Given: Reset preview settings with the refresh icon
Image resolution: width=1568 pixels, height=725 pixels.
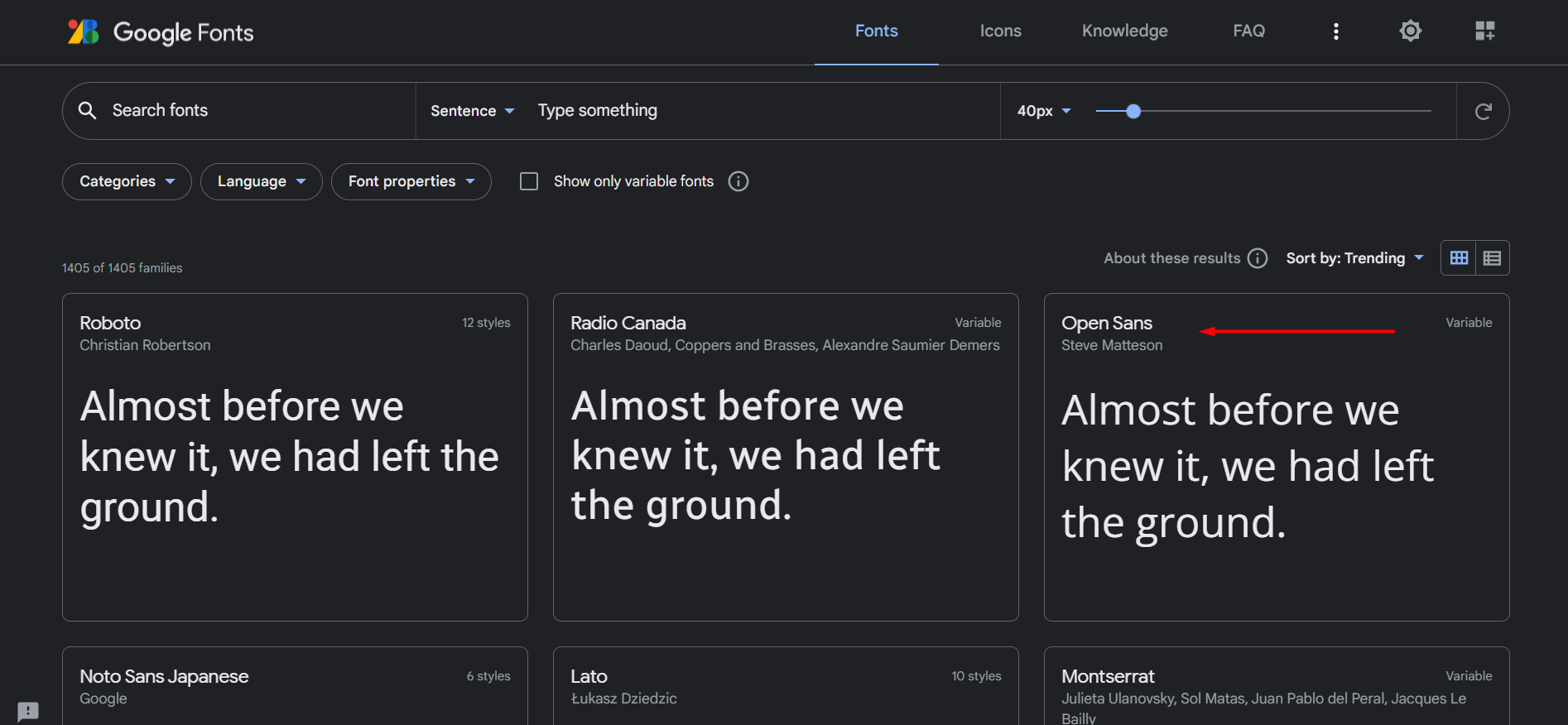Looking at the screenshot, I should tap(1483, 111).
